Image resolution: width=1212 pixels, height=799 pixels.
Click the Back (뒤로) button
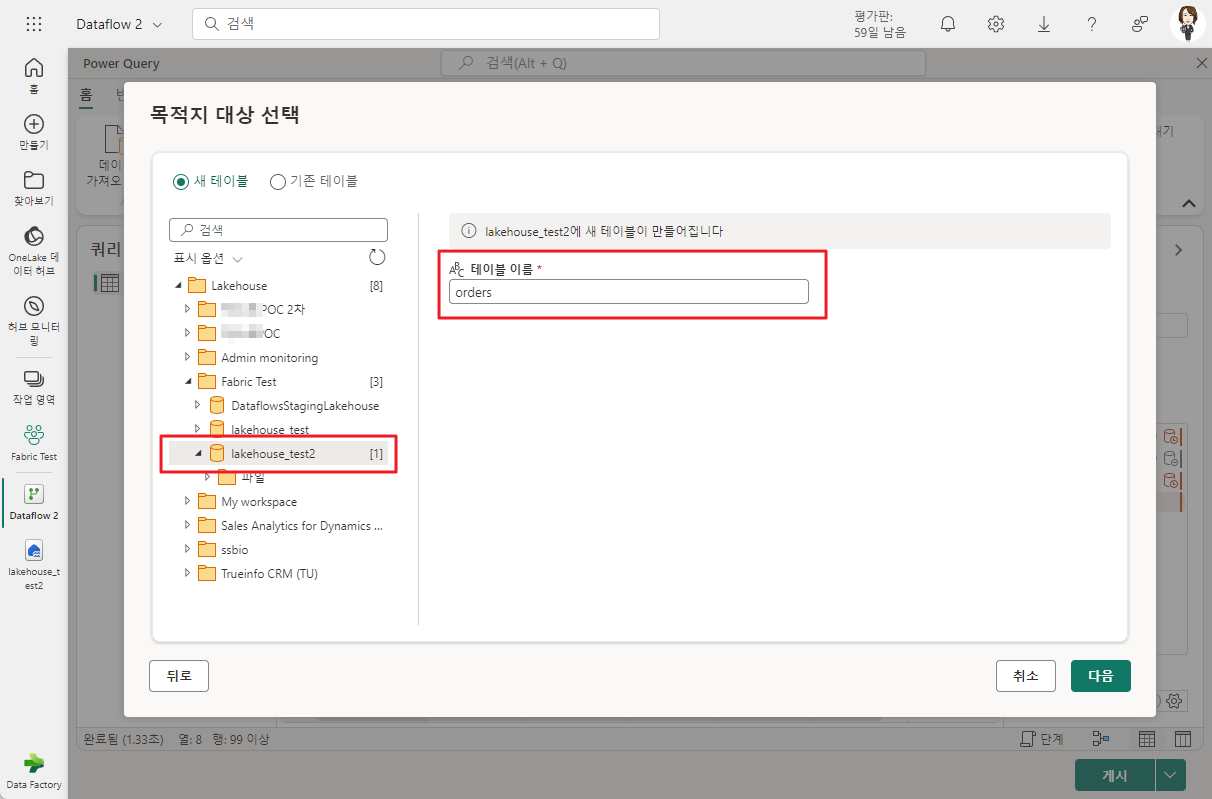click(x=179, y=676)
